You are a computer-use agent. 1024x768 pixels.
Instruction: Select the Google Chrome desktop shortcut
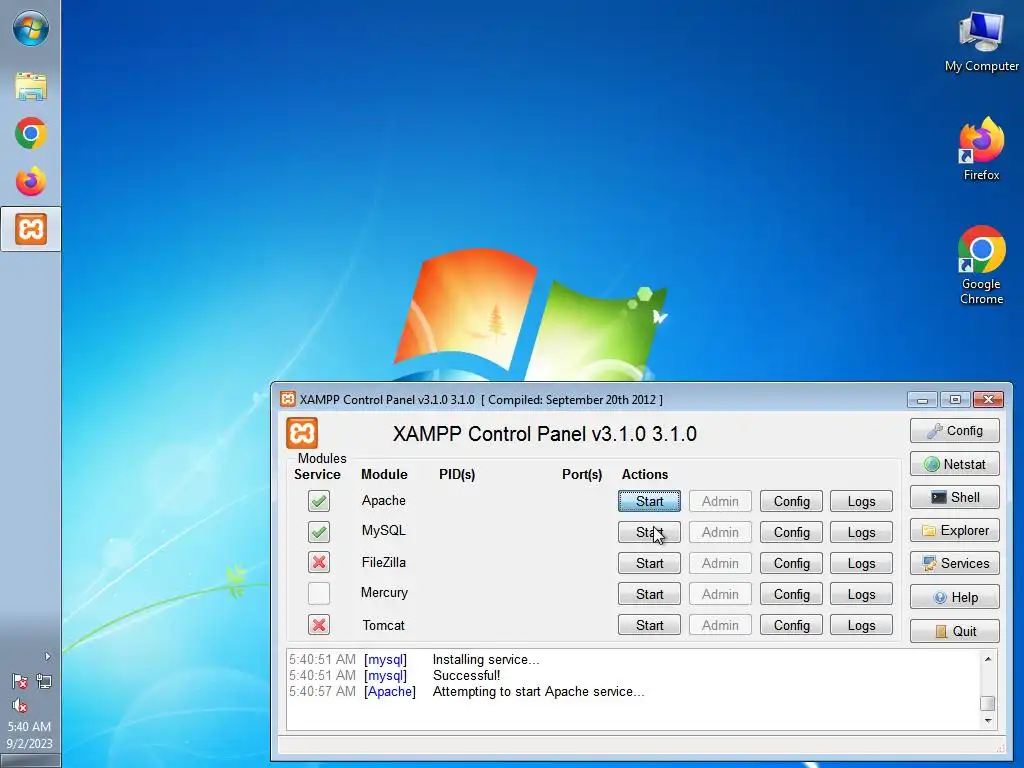pyautogui.click(x=981, y=265)
